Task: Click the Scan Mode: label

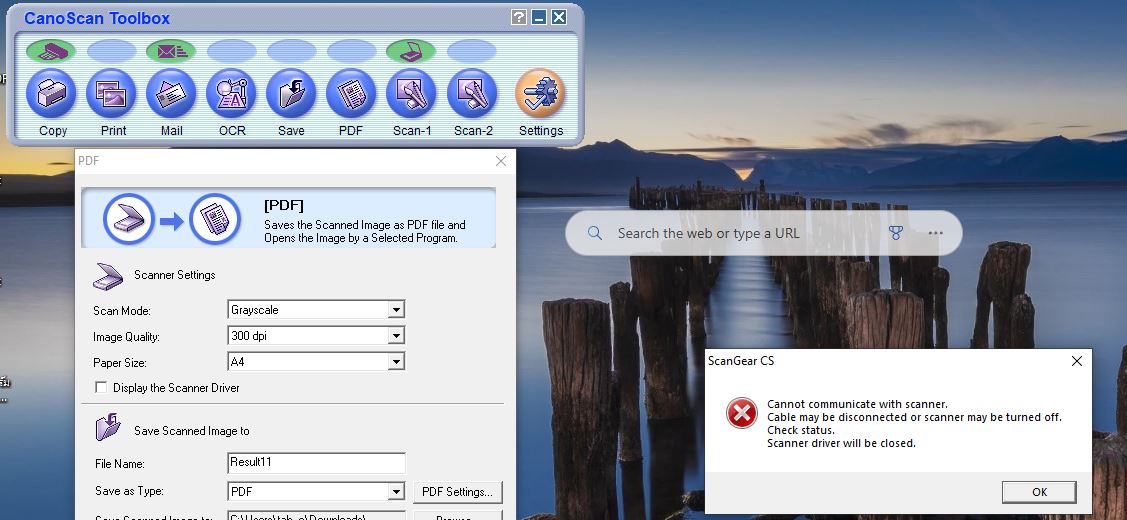Action: pos(121,311)
